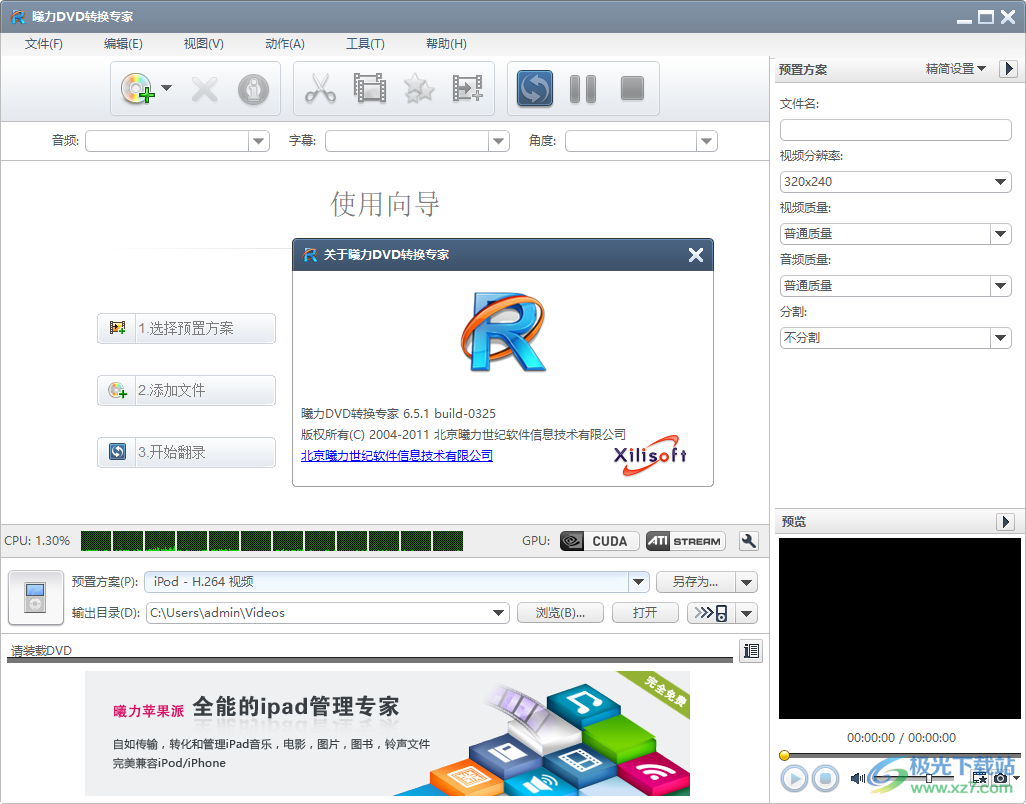1026x804 pixels.
Task: Expand the 输出目录(D) path dropdown
Action: 498,613
